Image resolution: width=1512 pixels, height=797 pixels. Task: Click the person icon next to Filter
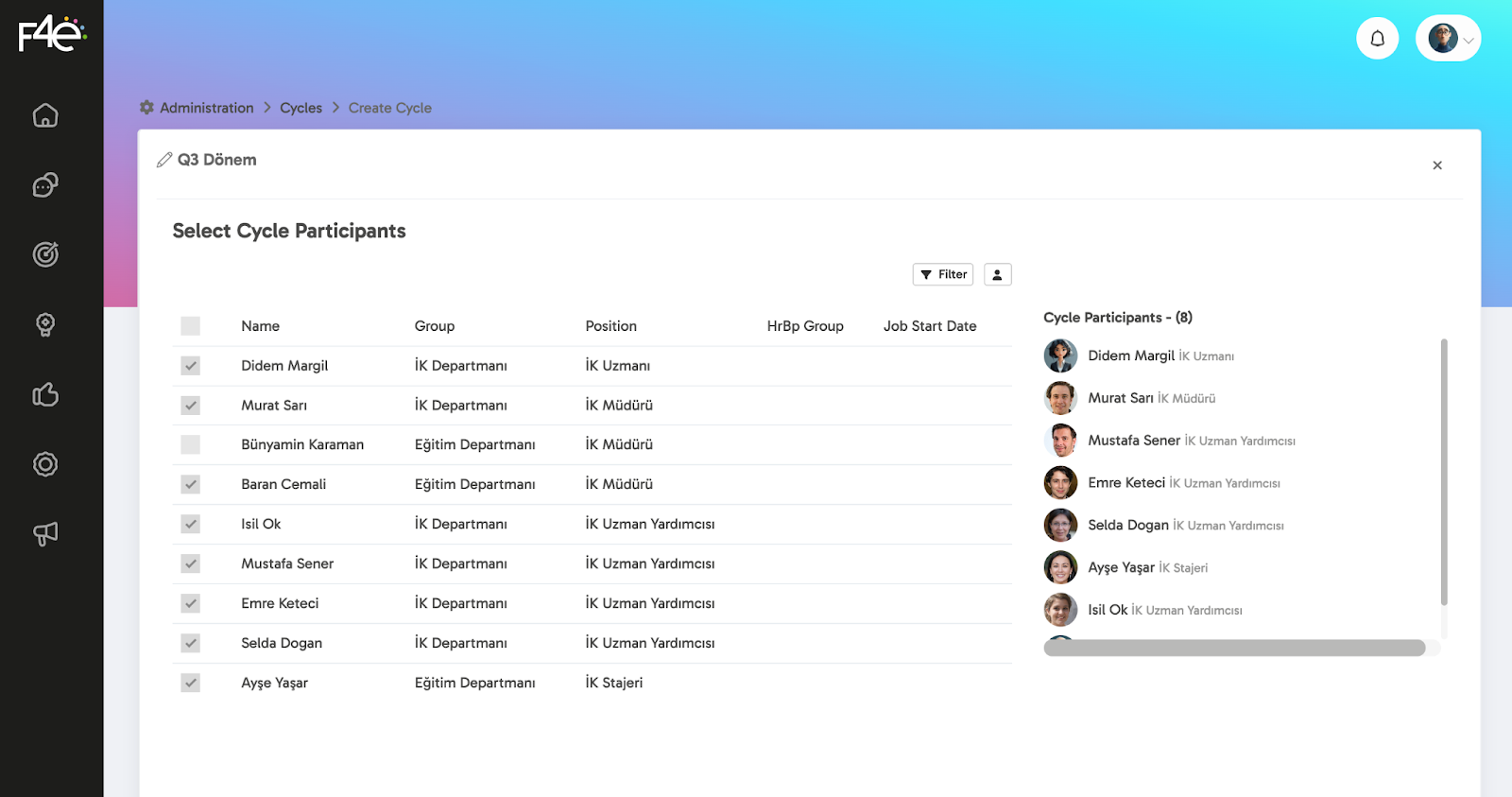pyautogui.click(x=997, y=274)
